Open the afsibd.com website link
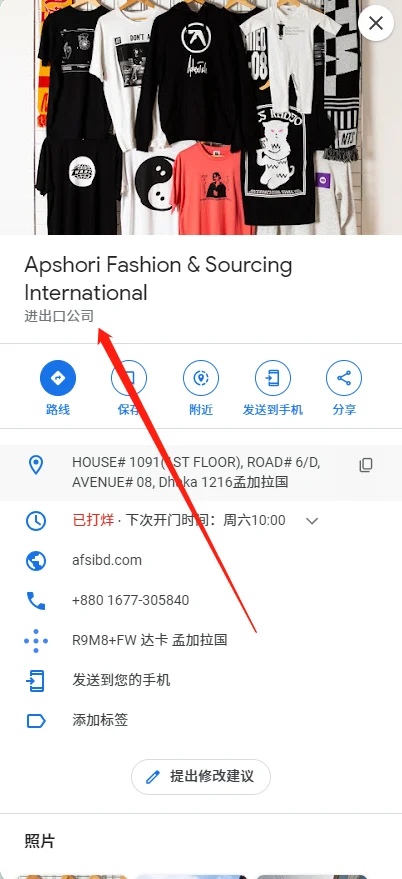Screen dimensions: 402x879 [107, 560]
